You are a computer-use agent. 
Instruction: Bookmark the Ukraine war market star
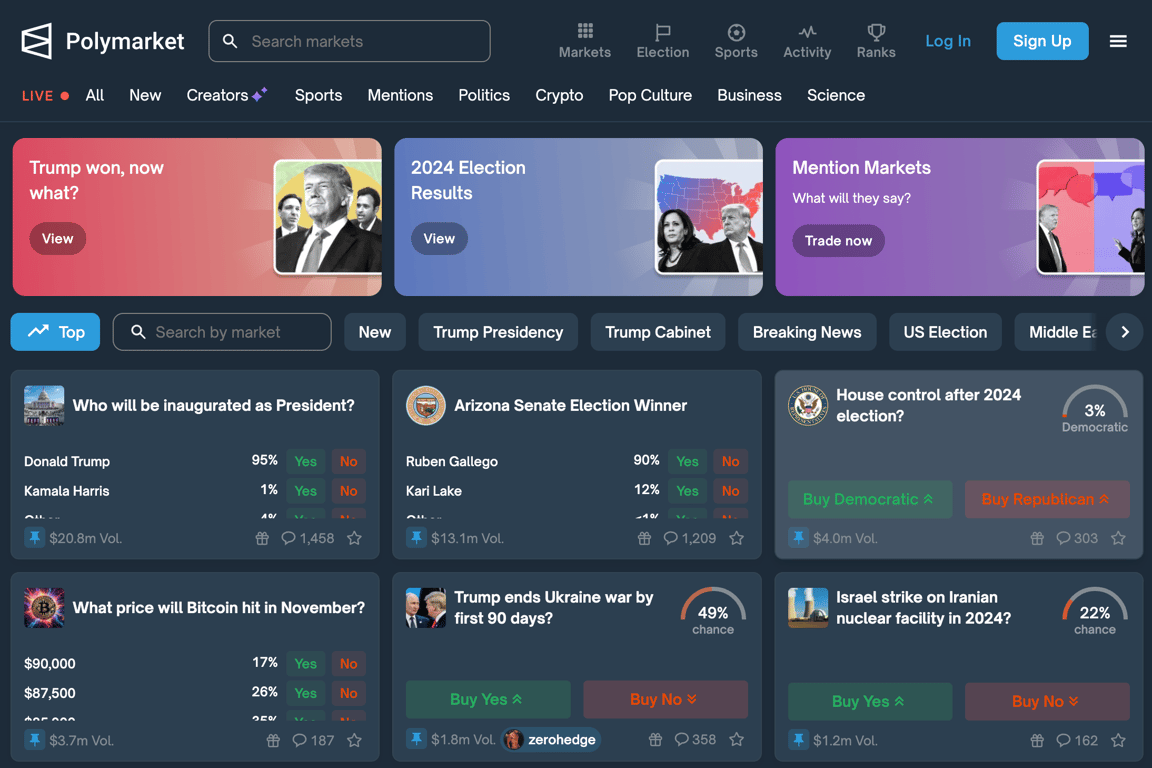pos(736,739)
